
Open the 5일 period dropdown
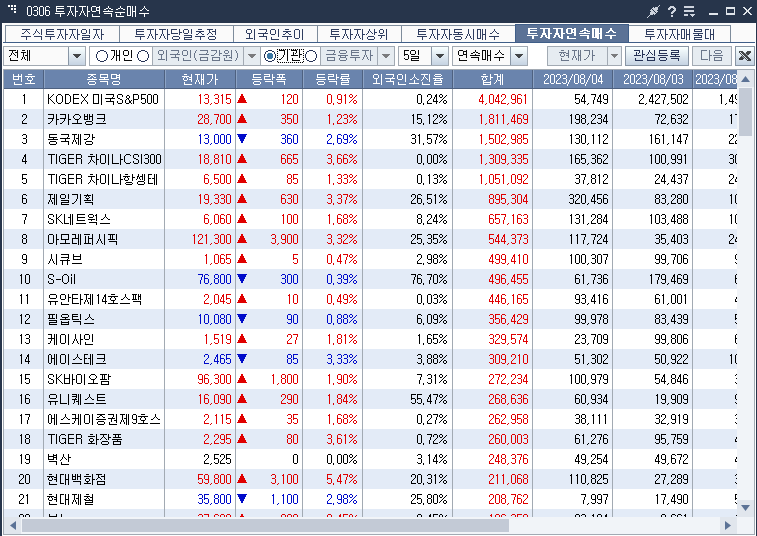tap(440, 56)
